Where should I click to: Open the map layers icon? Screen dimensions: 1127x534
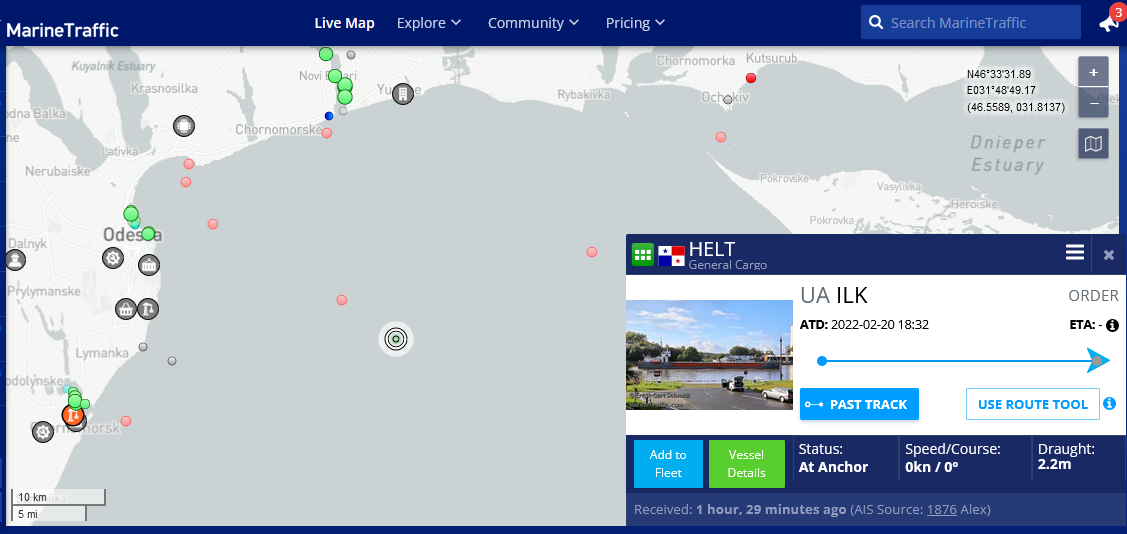tap(1093, 145)
